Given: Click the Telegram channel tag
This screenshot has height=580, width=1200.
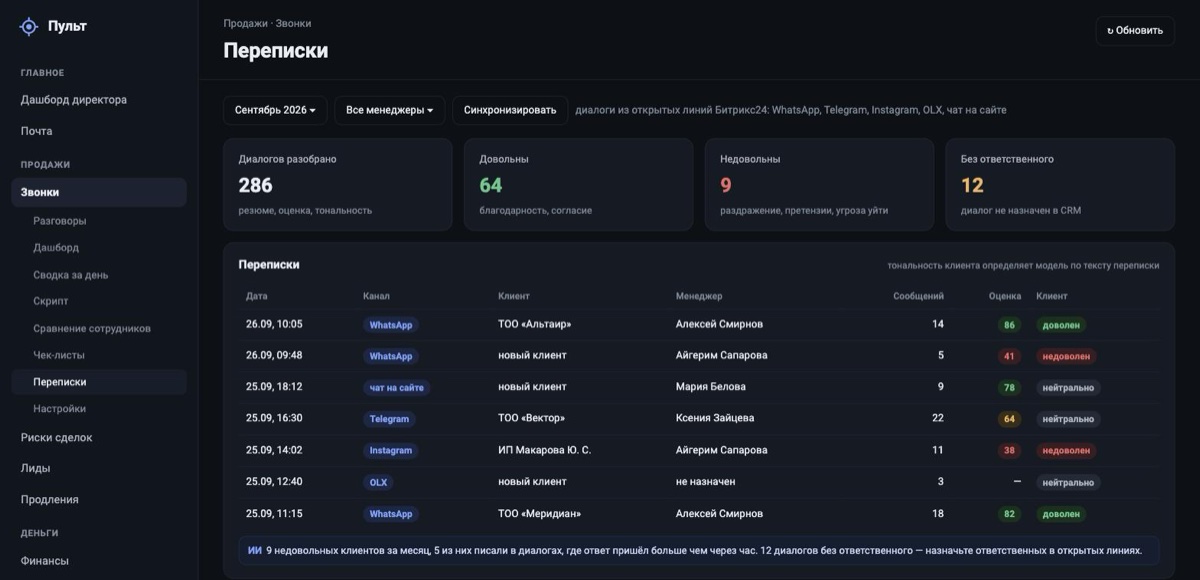Looking at the screenshot, I should (x=389, y=419).
